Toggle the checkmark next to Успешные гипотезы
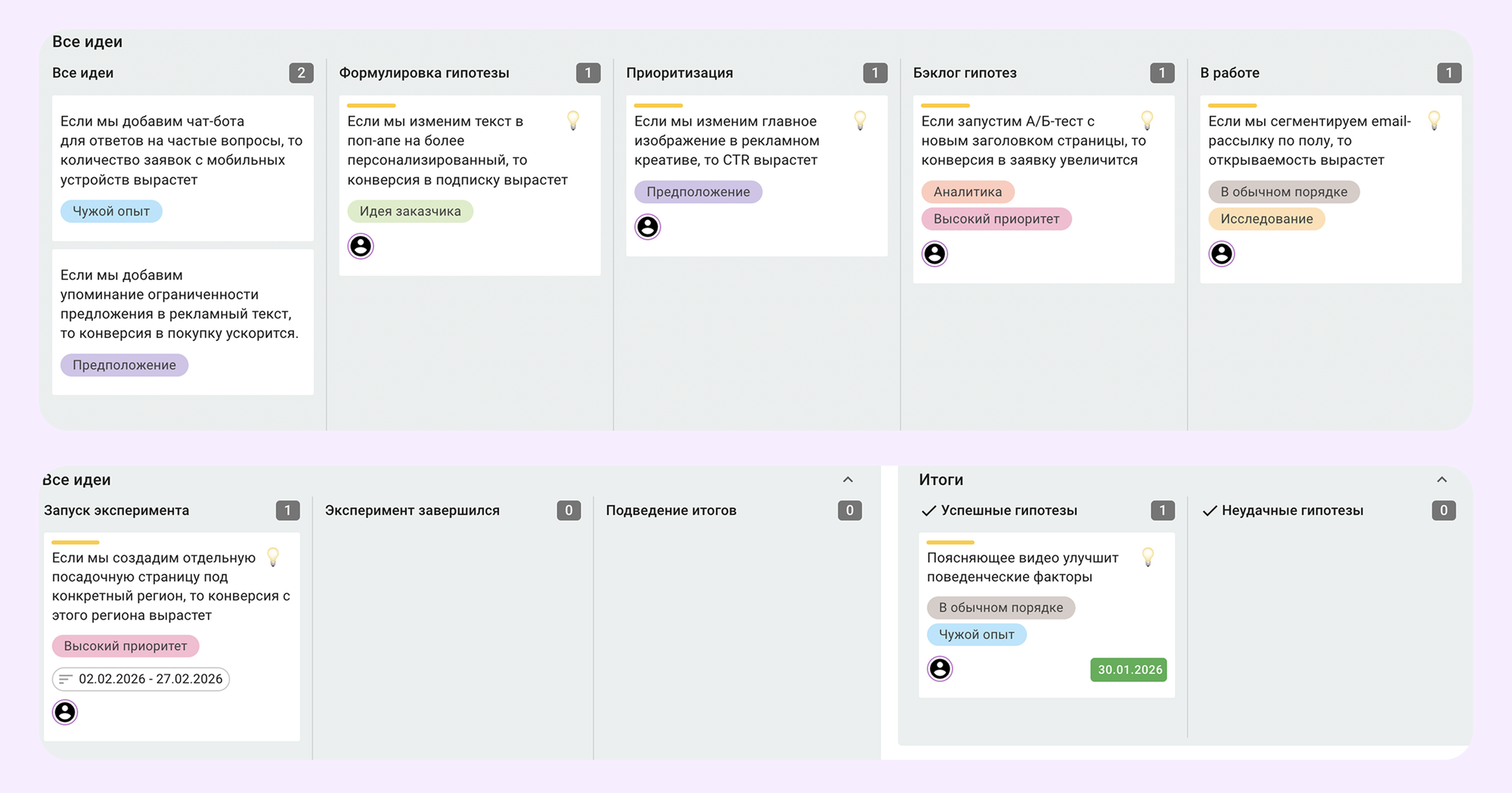This screenshot has height=793, width=1512. (929, 510)
